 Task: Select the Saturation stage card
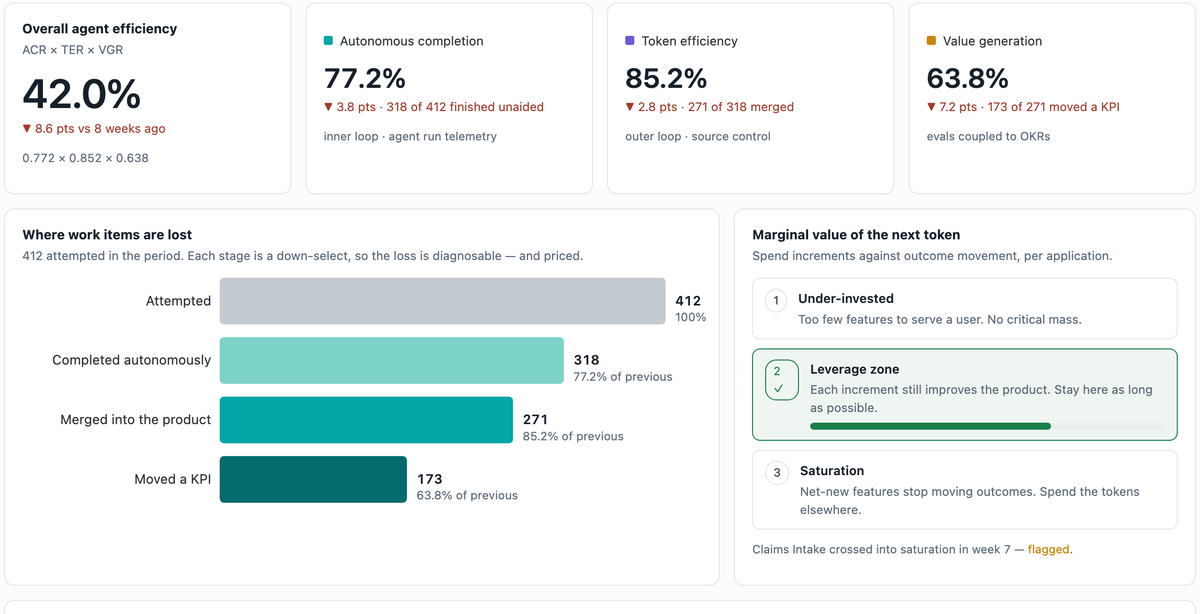964,490
